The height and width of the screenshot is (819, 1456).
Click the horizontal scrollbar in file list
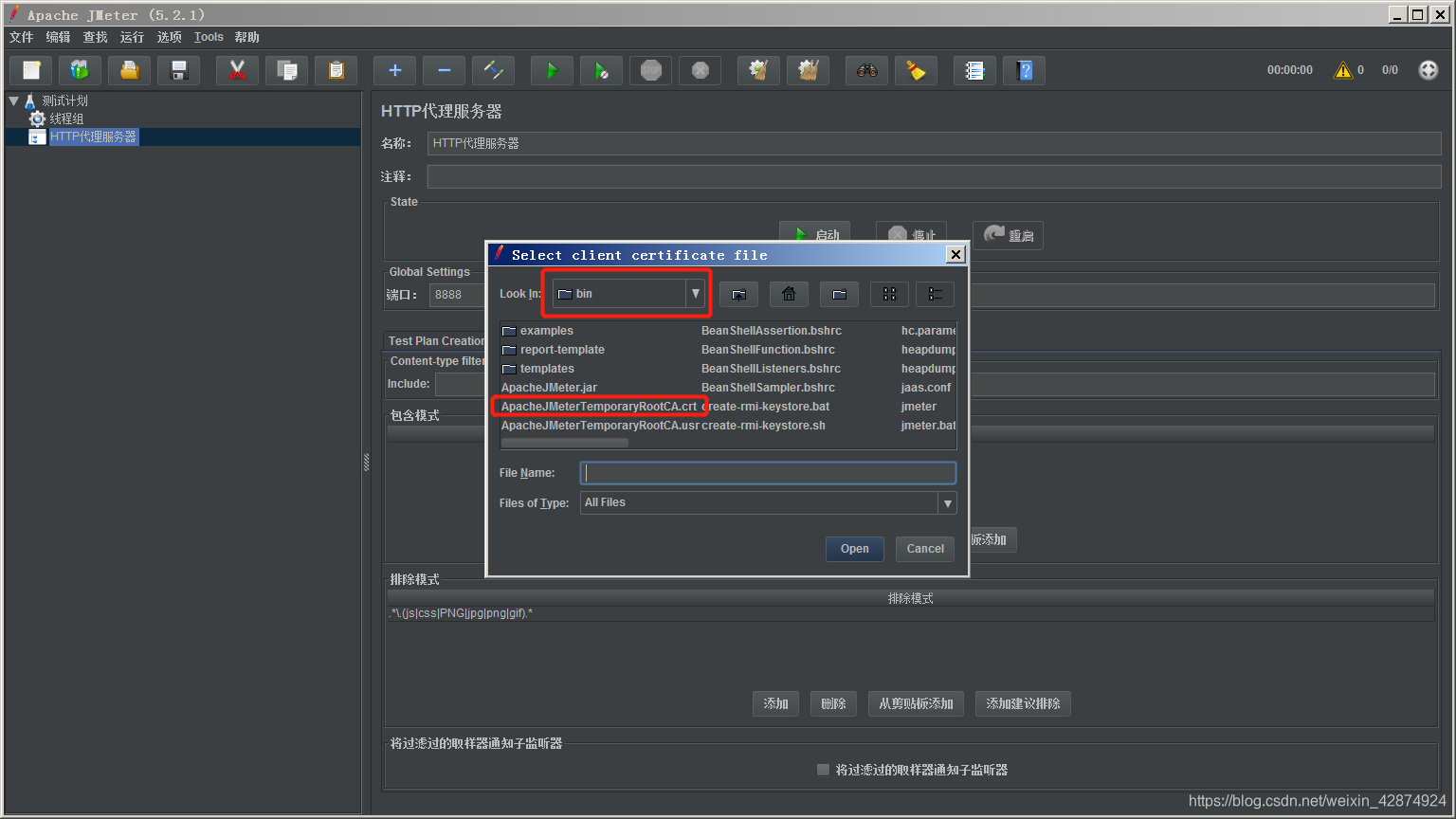pos(564,443)
